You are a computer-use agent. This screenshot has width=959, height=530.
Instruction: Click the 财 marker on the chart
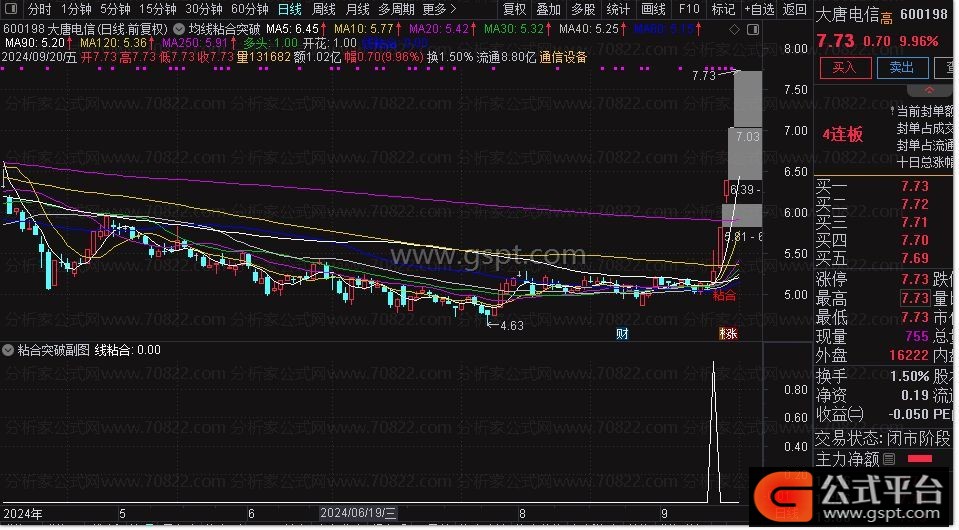click(x=621, y=334)
